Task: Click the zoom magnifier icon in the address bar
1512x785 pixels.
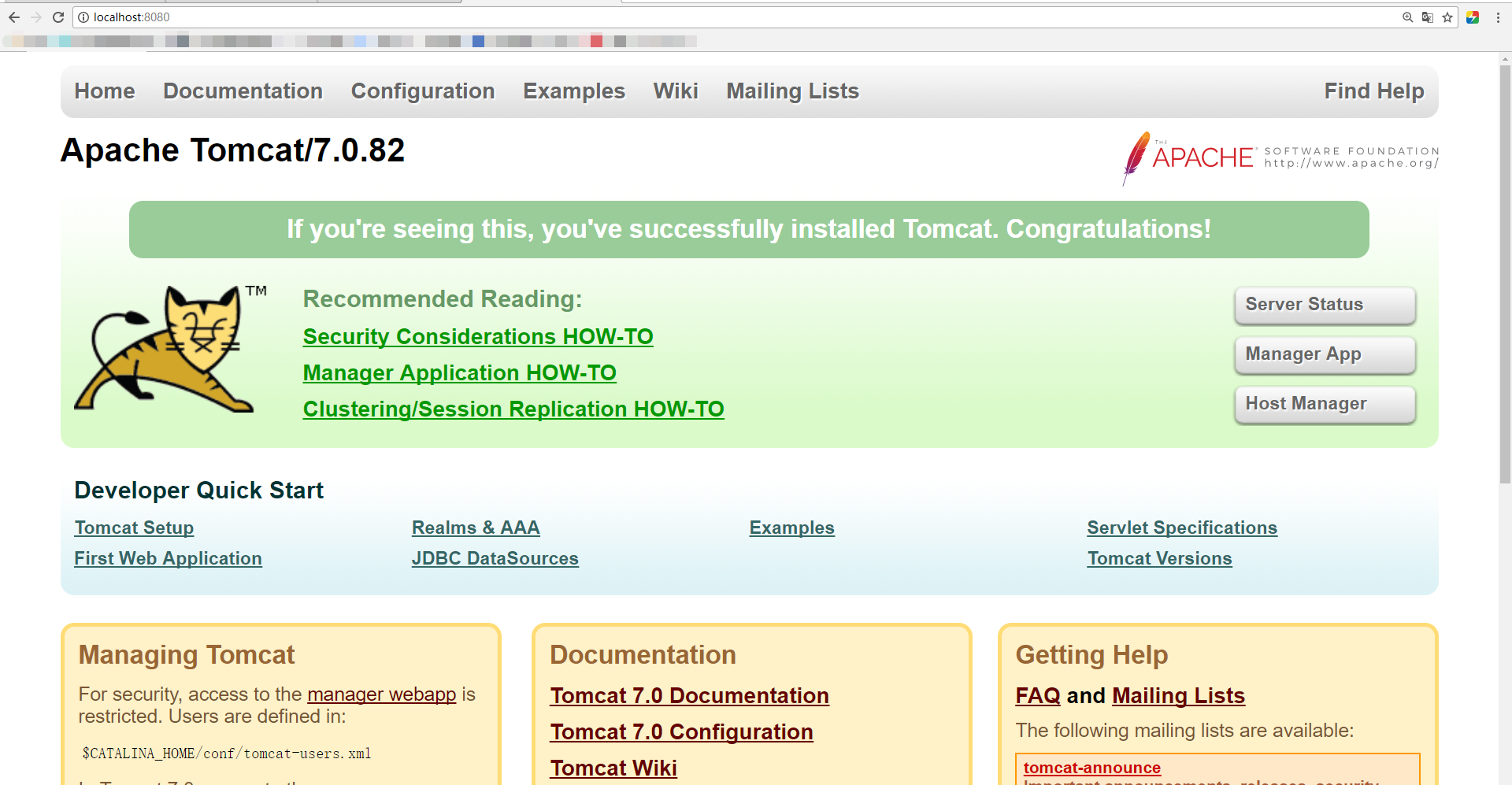Action: 1407,17
